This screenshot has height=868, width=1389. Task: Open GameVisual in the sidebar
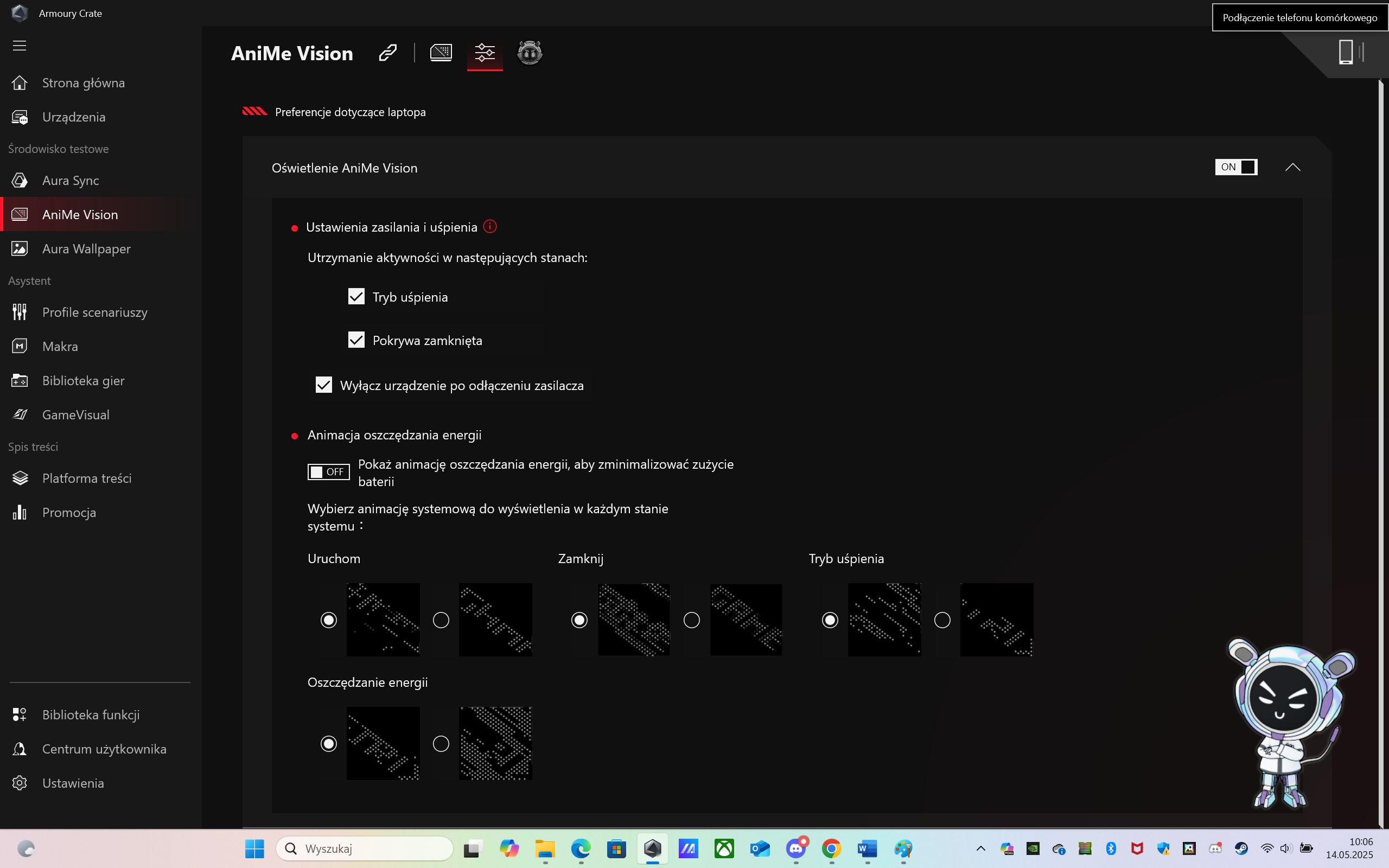75,414
